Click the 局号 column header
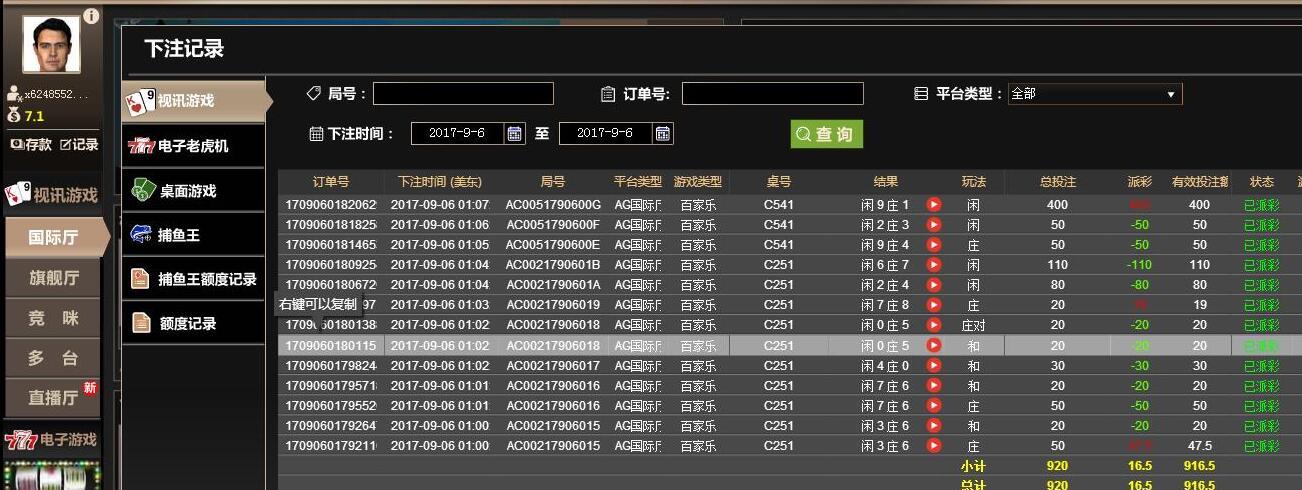Screen dimensions: 1302x490 [552, 182]
